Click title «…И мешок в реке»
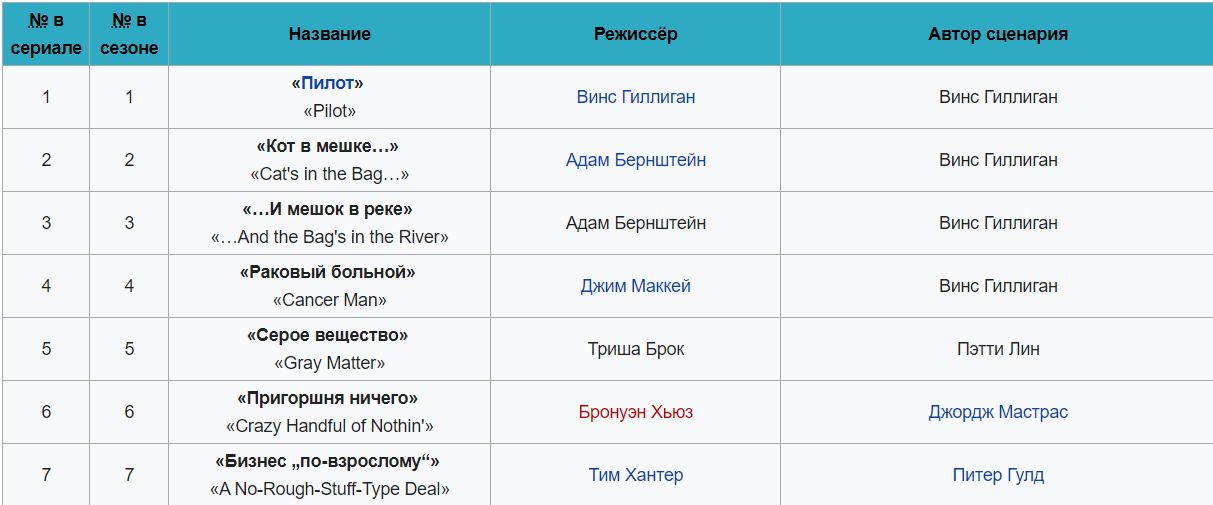1213x505 pixels. pyautogui.click(x=329, y=209)
